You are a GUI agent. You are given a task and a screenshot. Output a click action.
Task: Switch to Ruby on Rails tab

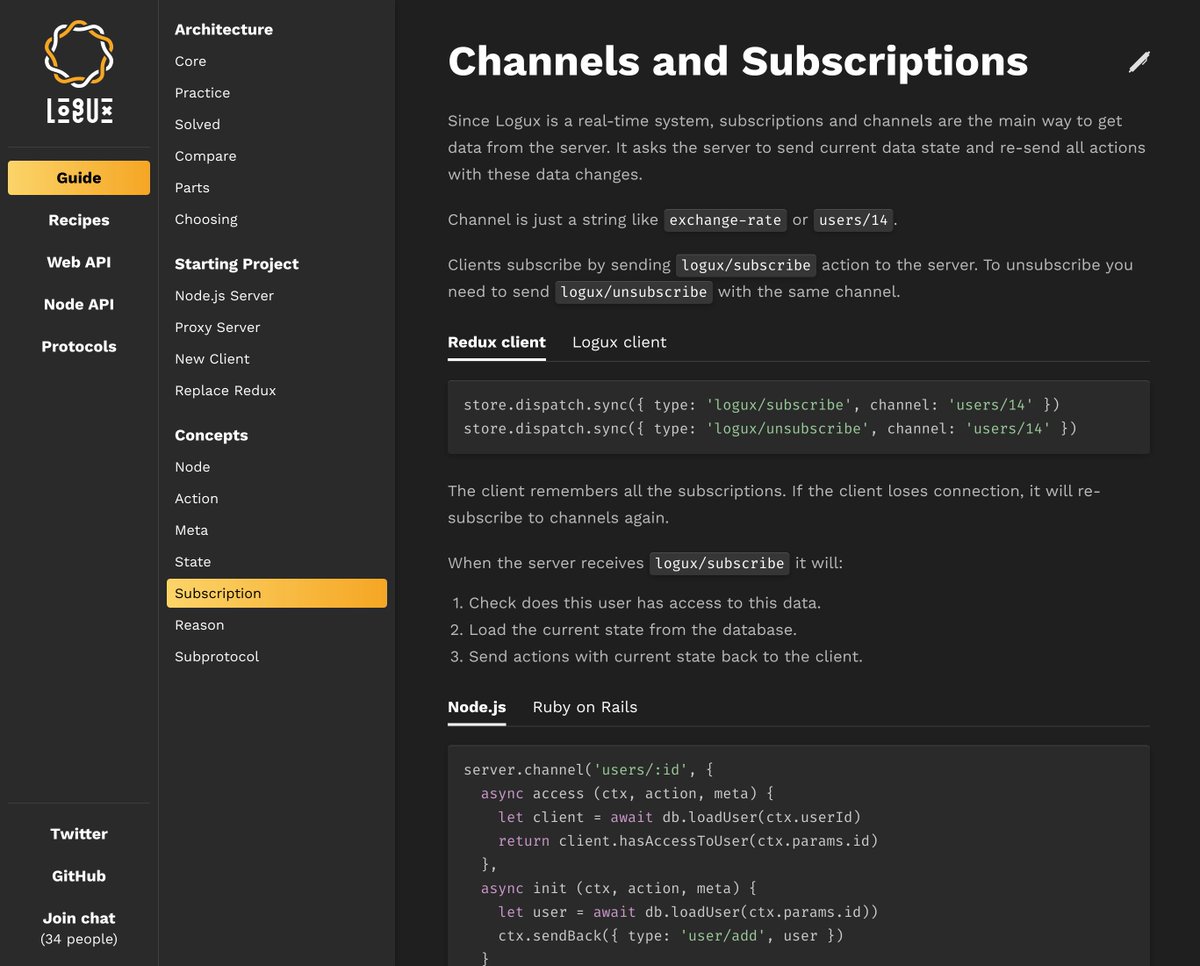click(x=585, y=707)
